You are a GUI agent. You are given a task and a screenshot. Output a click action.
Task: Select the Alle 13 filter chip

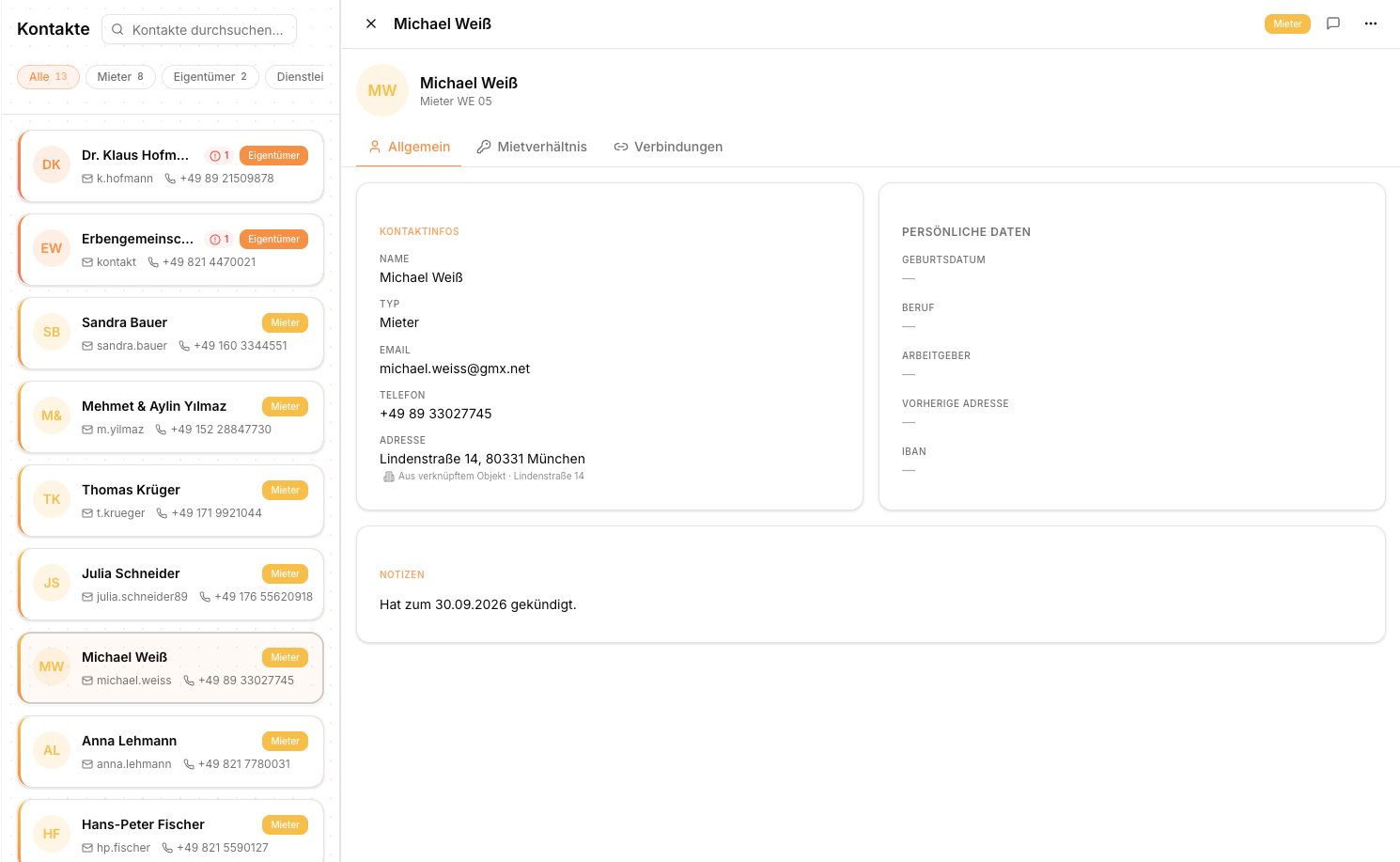48,77
